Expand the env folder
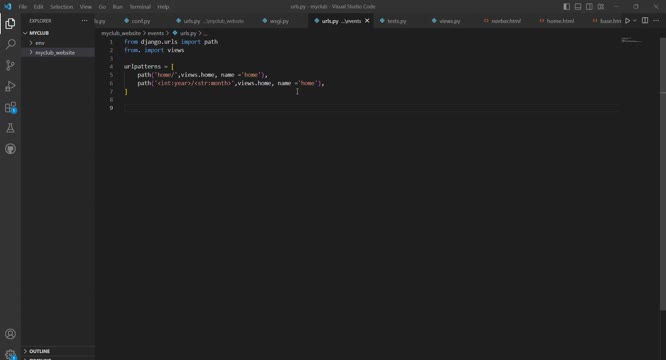The width and height of the screenshot is (666, 360). (x=40, y=43)
